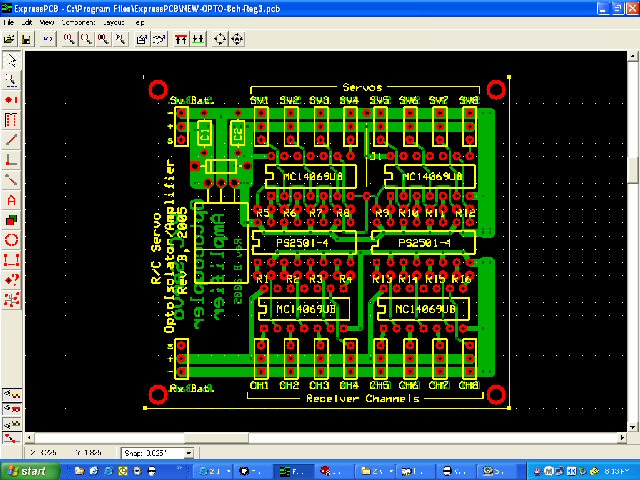Click the 'Servos' silkscreen text
The width and height of the screenshot is (640, 480).
click(362, 87)
